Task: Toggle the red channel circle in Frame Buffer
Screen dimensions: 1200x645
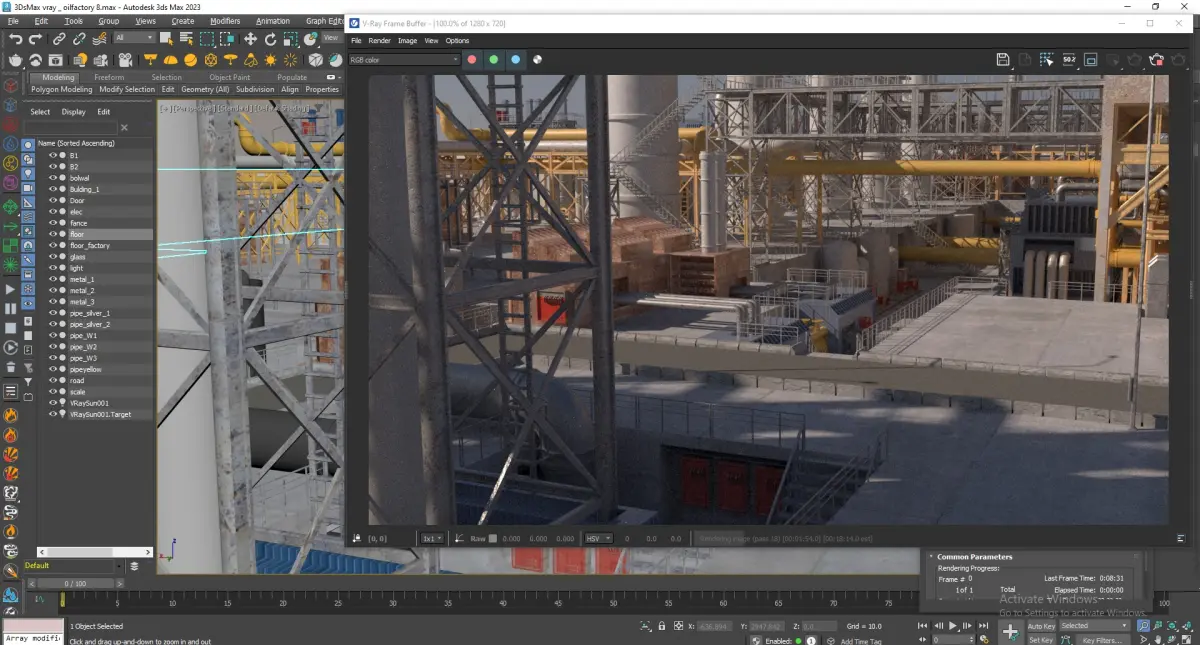Action: 472,60
